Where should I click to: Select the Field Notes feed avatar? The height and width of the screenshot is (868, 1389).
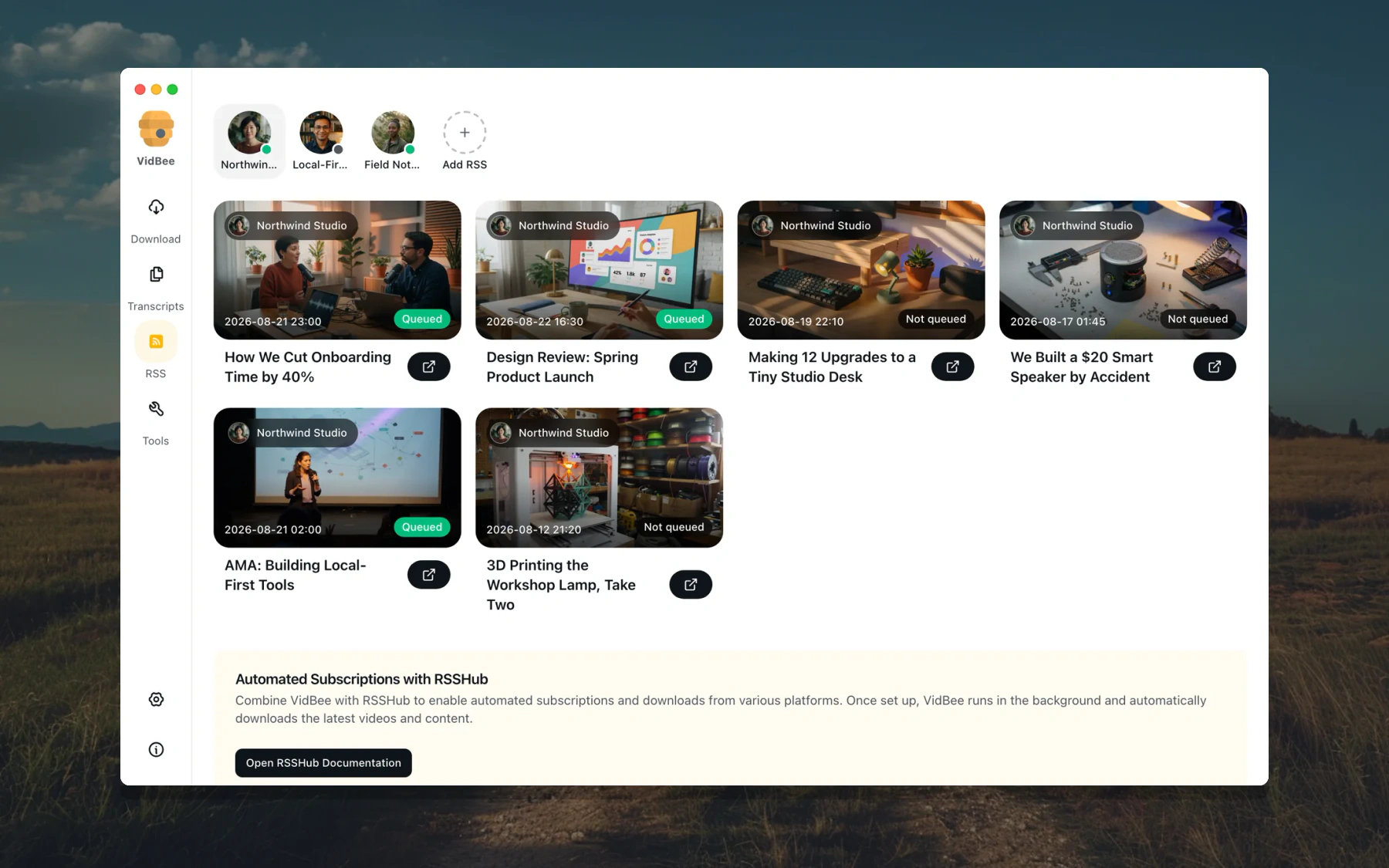[393, 133]
